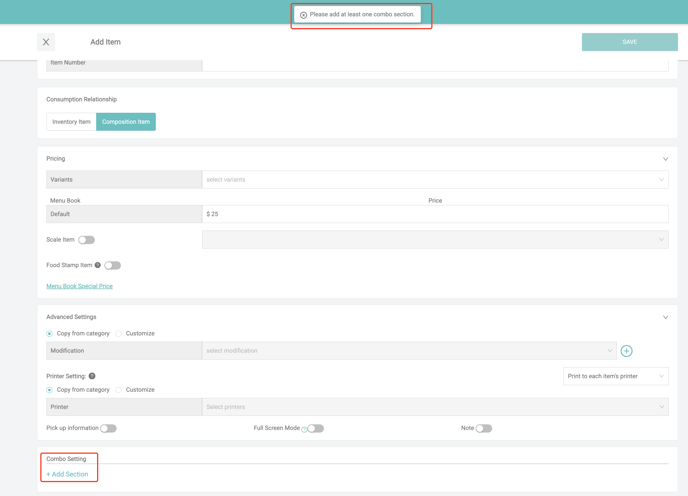Collapse the Advanced Settings section chevron
Viewport: 688px width, 496px height.
[x=665, y=317]
